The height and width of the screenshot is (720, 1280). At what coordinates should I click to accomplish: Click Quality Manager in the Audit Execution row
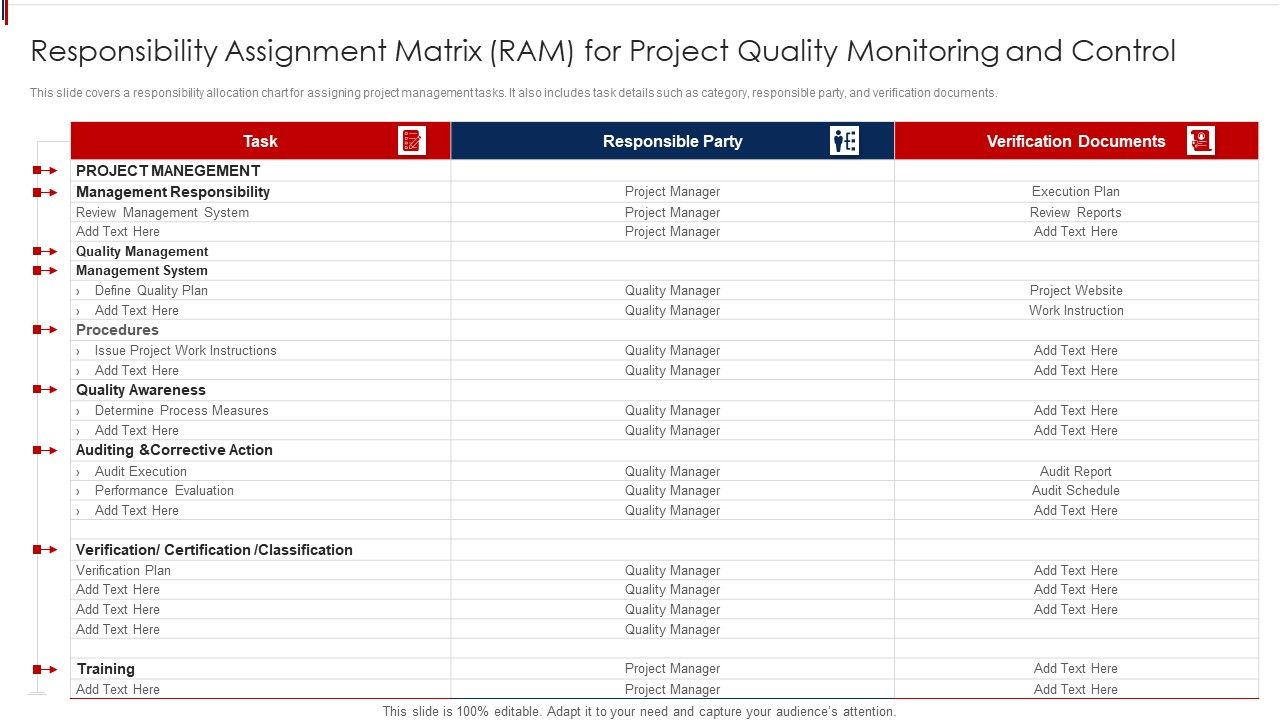coord(672,471)
